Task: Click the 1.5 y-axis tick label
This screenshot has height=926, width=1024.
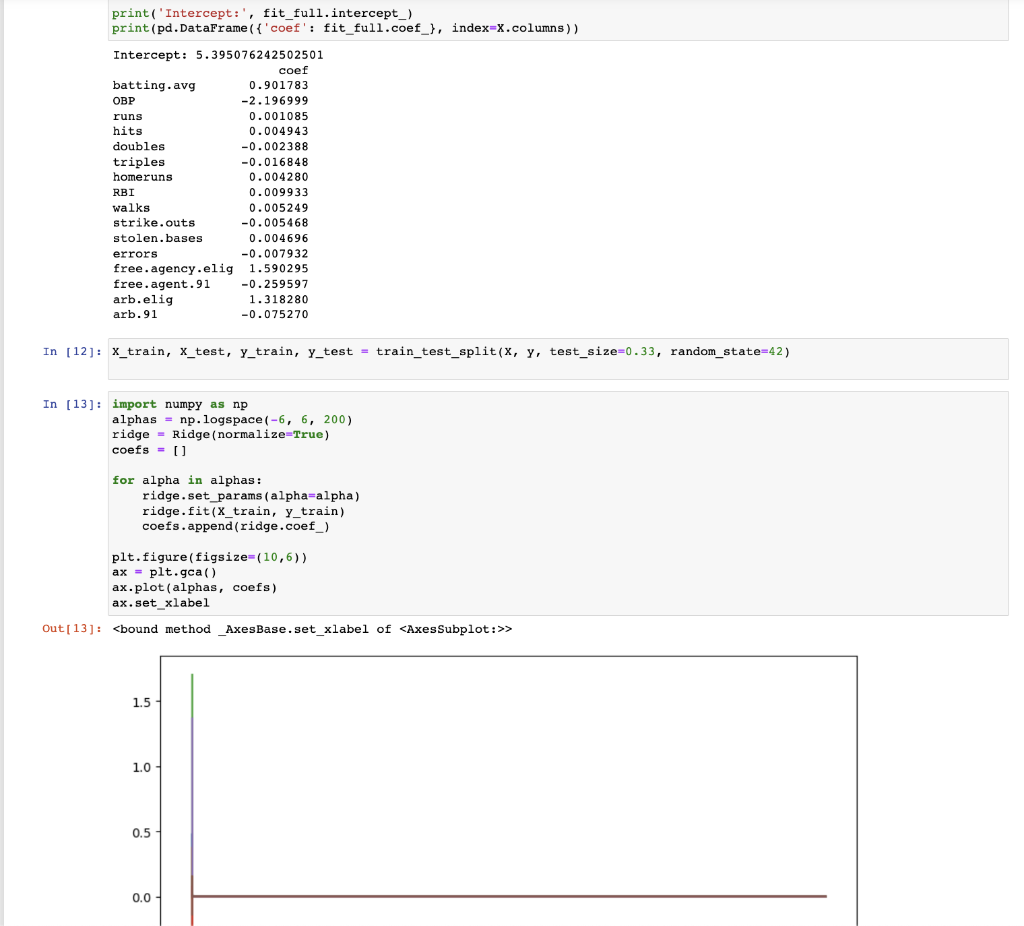Action: click(141, 702)
